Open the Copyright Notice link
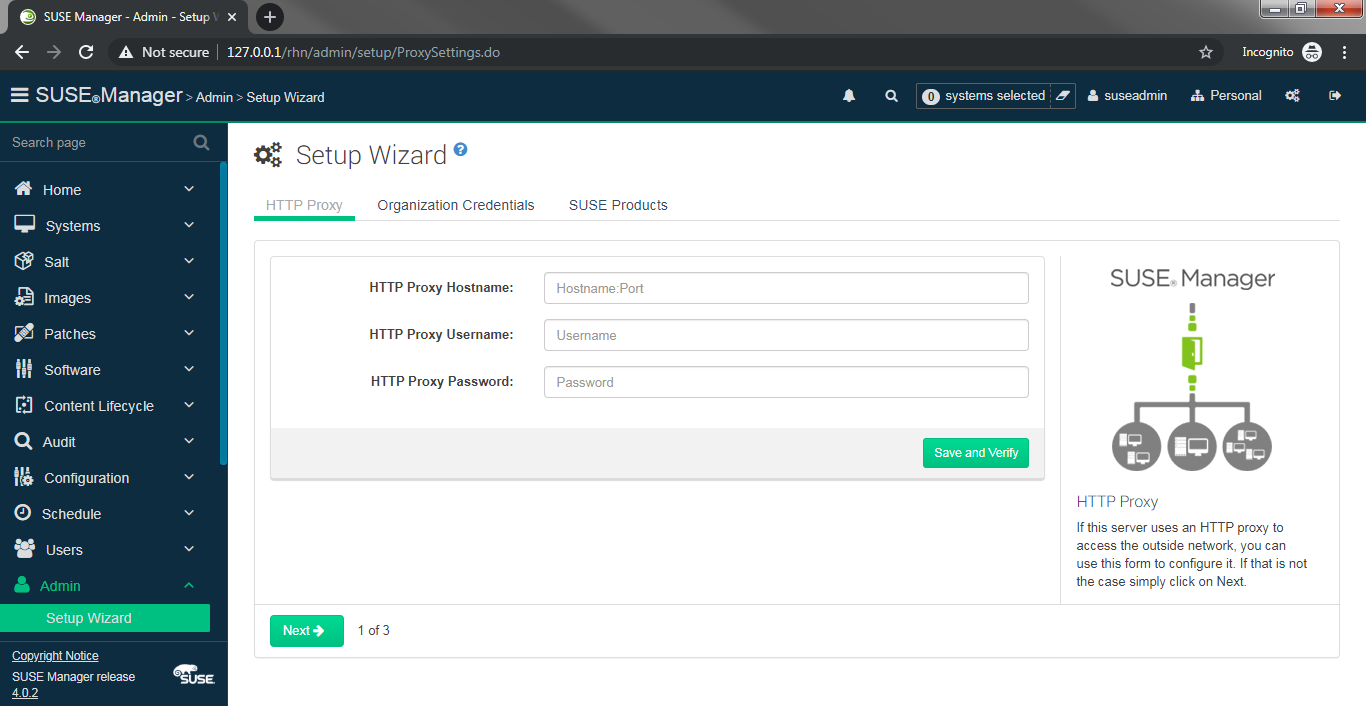This screenshot has height=706, width=1366. pos(54,655)
